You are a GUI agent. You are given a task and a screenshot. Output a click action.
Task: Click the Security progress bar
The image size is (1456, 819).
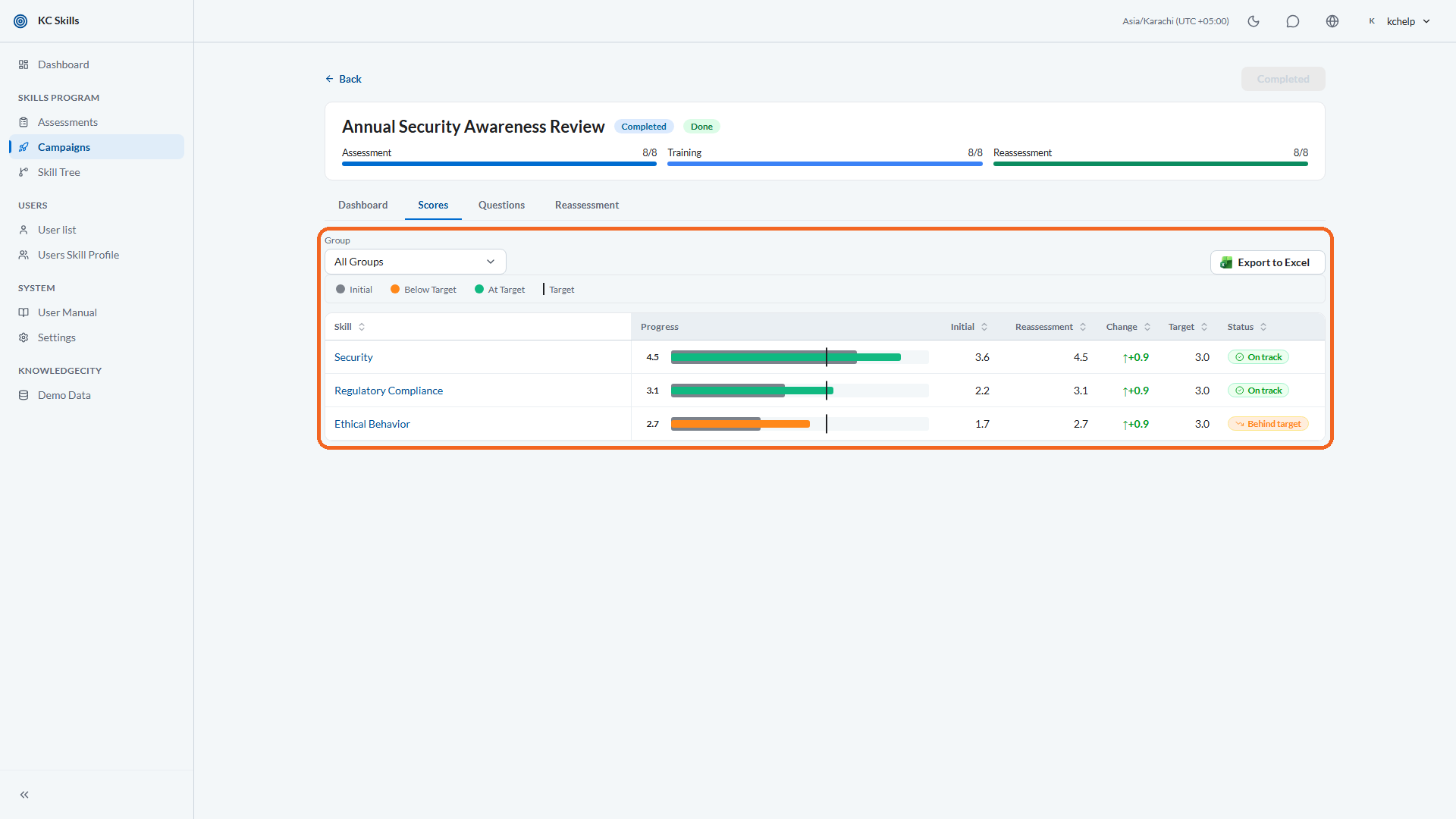[x=799, y=357]
